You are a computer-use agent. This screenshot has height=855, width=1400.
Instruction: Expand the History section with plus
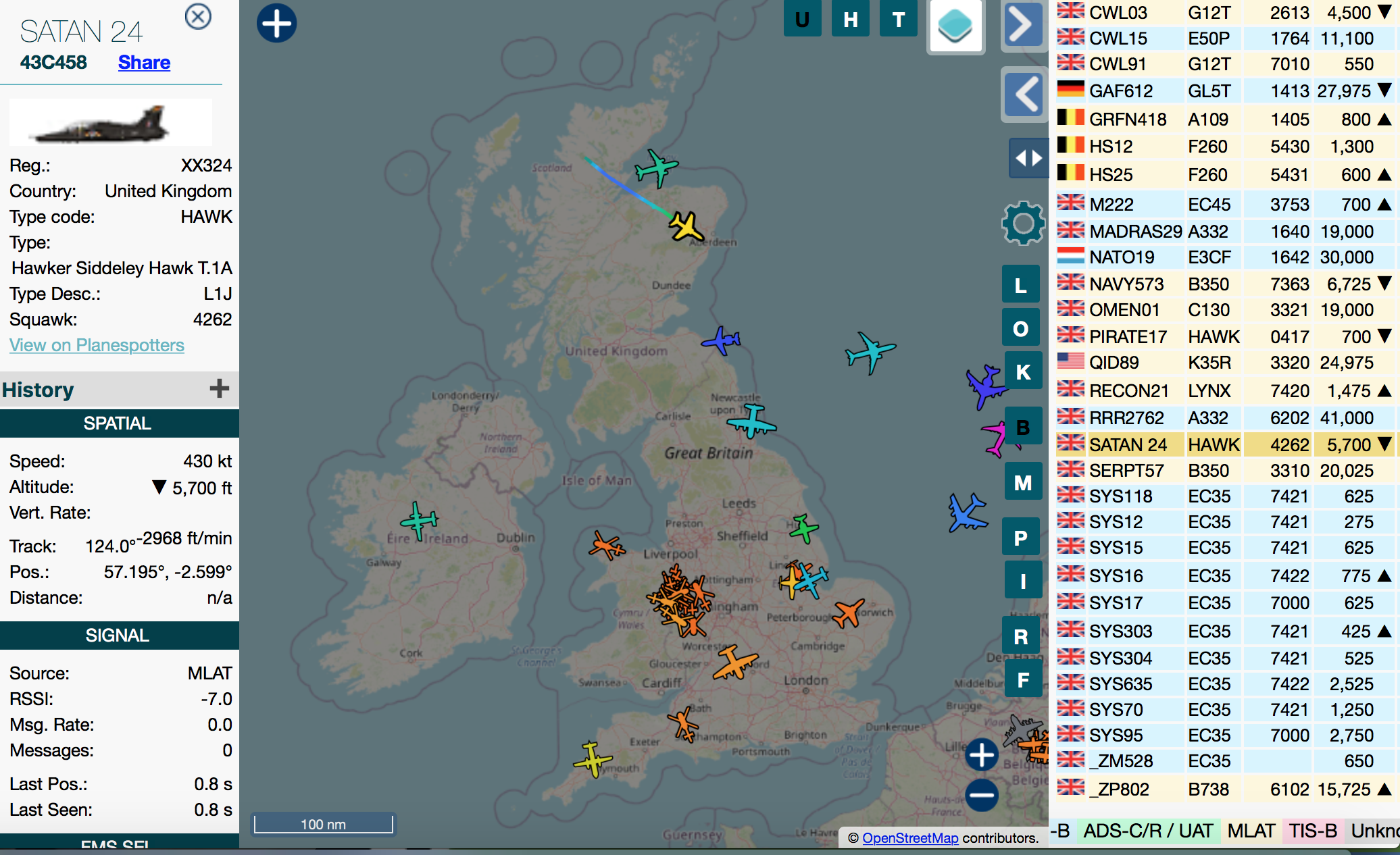(x=219, y=388)
